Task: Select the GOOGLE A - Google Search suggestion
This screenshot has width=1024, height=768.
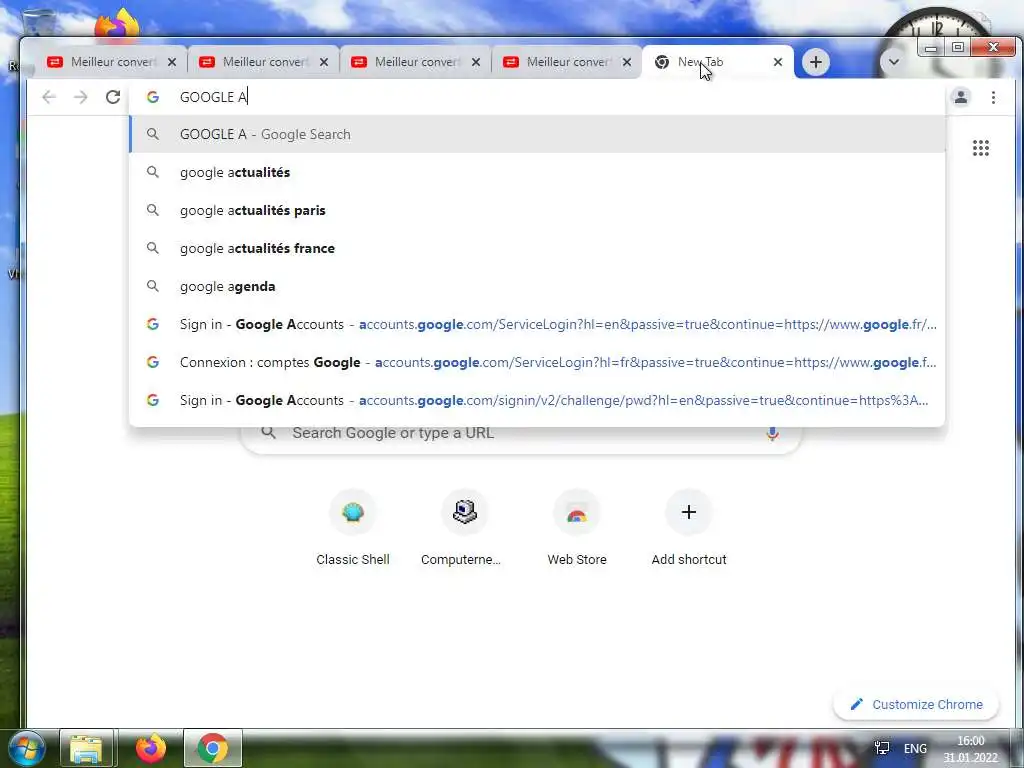Action: point(537,135)
